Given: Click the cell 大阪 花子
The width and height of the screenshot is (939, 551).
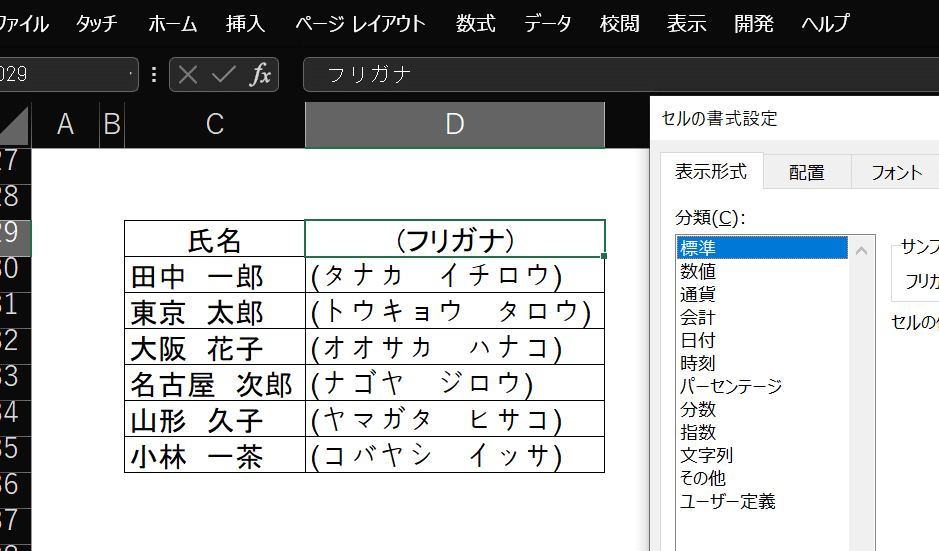Looking at the screenshot, I should (215, 347).
